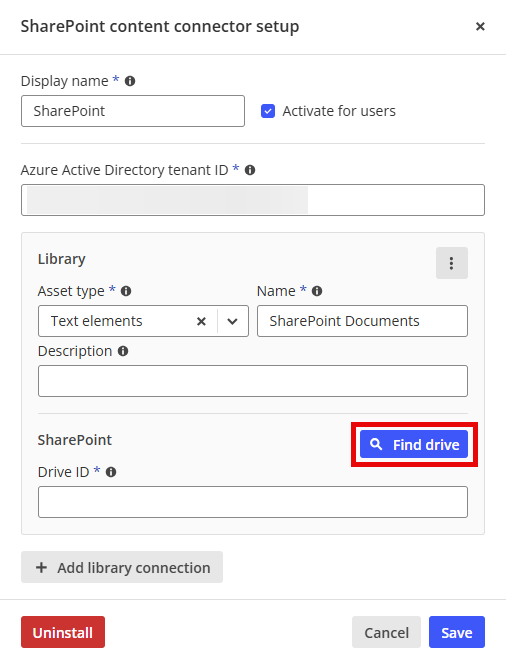Click the red Uninstall button
This screenshot has width=506, height=661.
63,632
